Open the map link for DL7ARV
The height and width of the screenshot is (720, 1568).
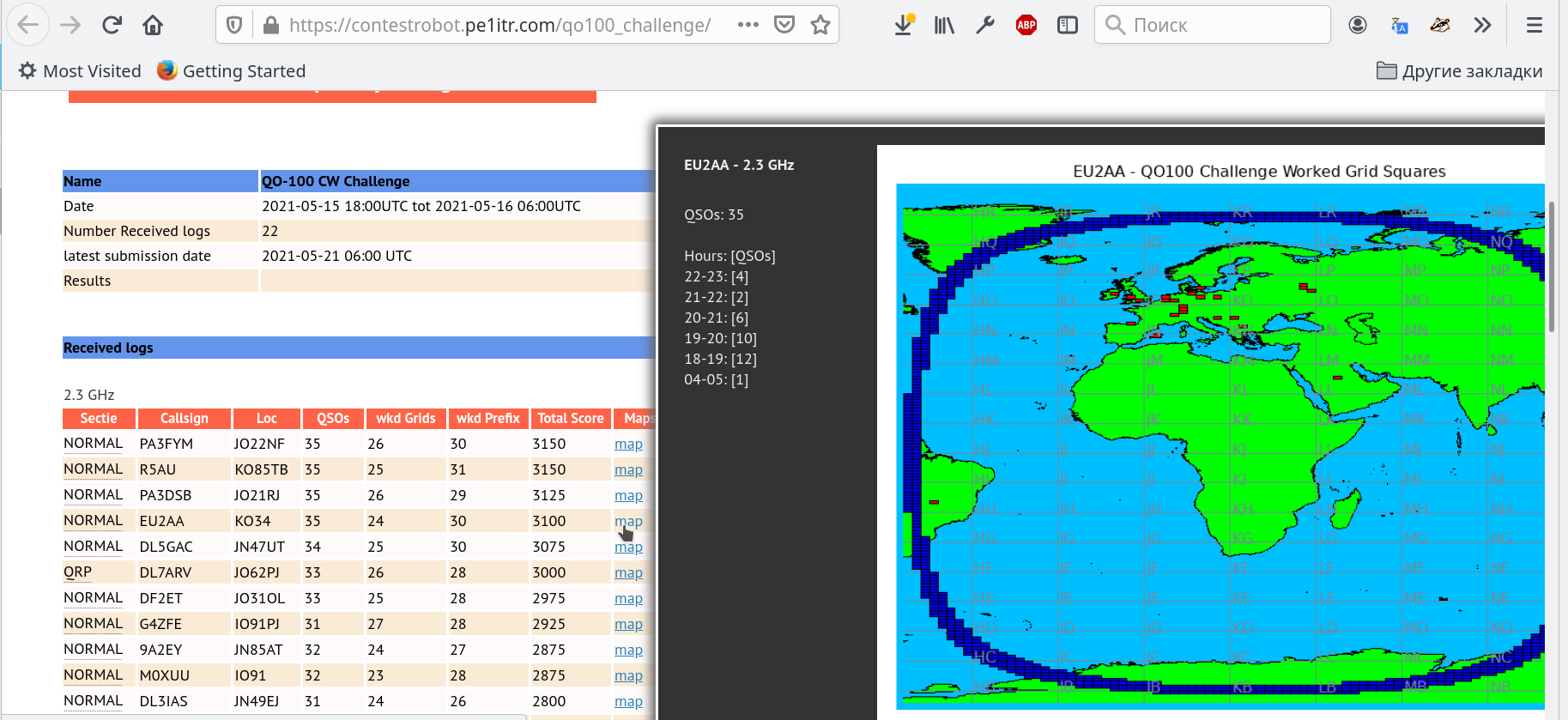coord(628,573)
